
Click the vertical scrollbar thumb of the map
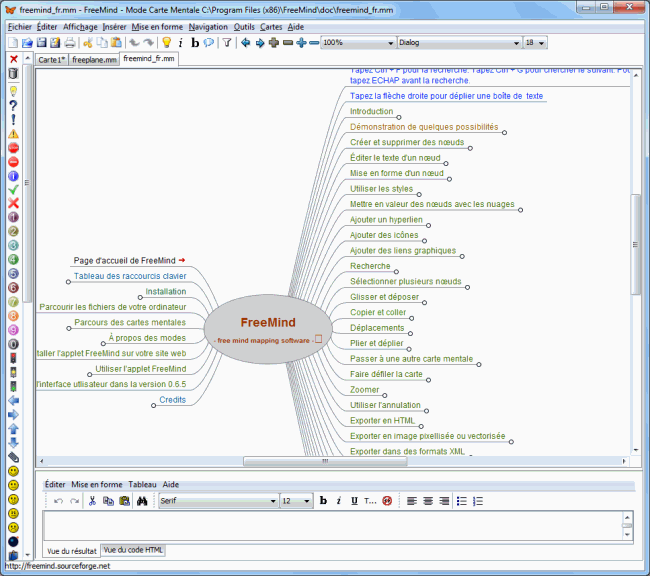tap(635, 244)
